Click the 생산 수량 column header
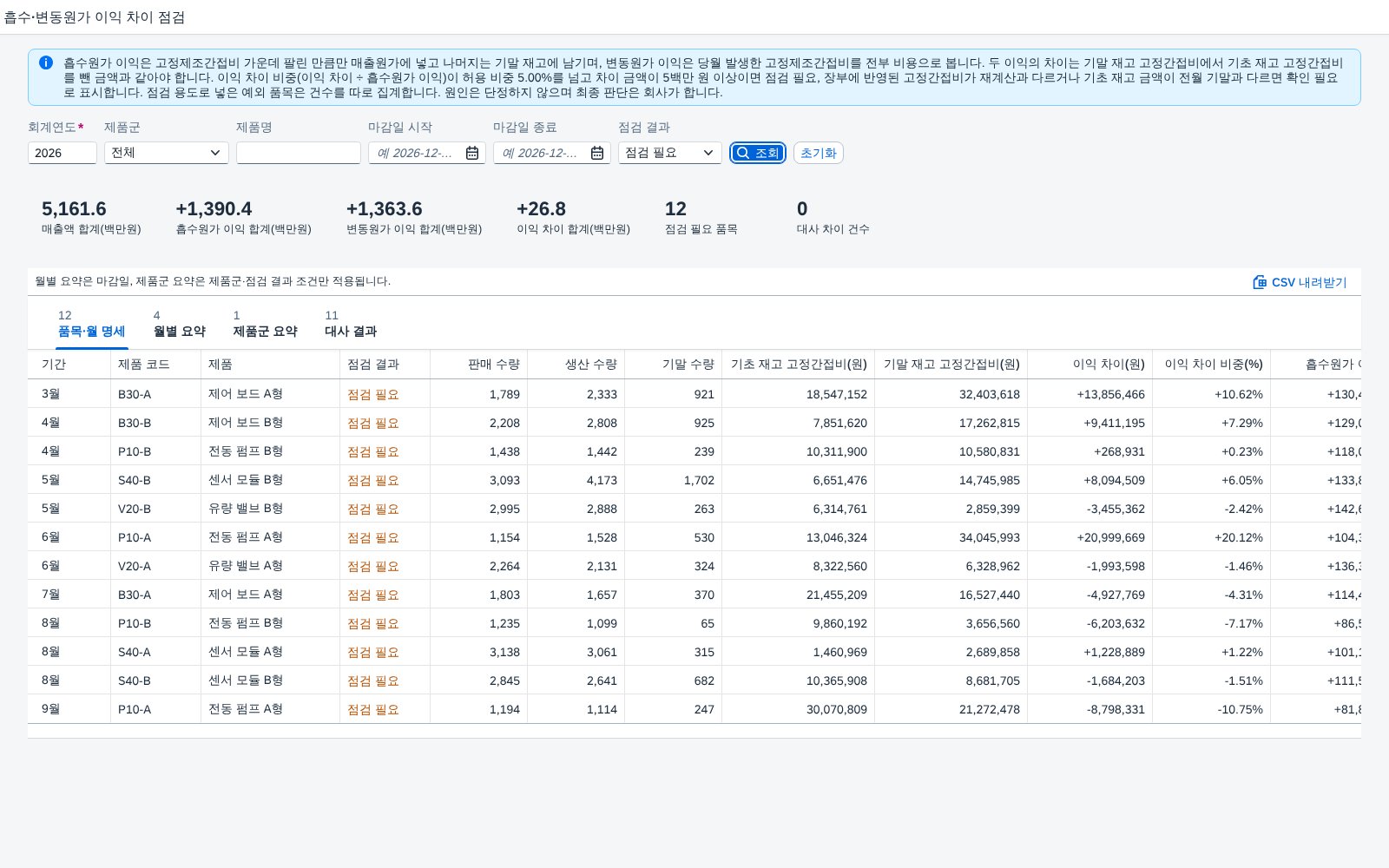This screenshot has width=1389, height=868. point(576,365)
